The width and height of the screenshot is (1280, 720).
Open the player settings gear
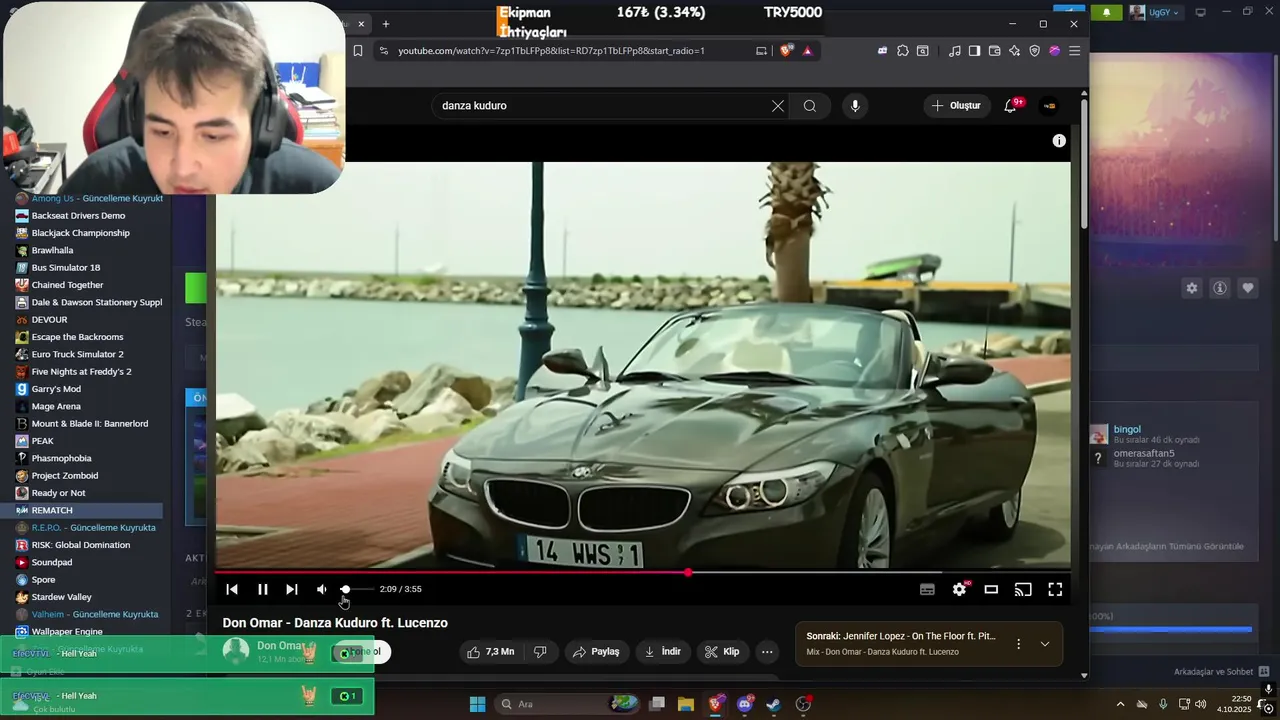[959, 589]
